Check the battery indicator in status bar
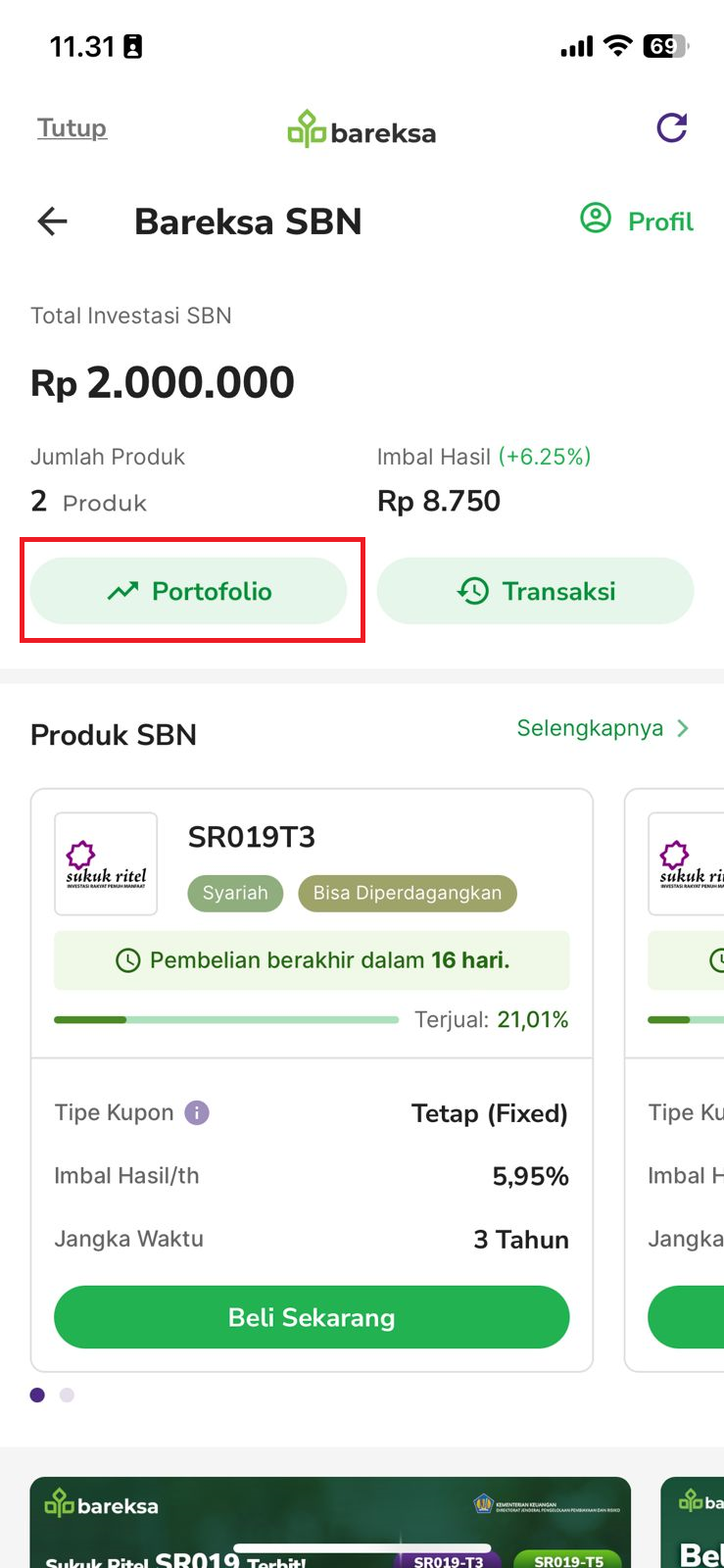724x1568 pixels. (x=666, y=46)
